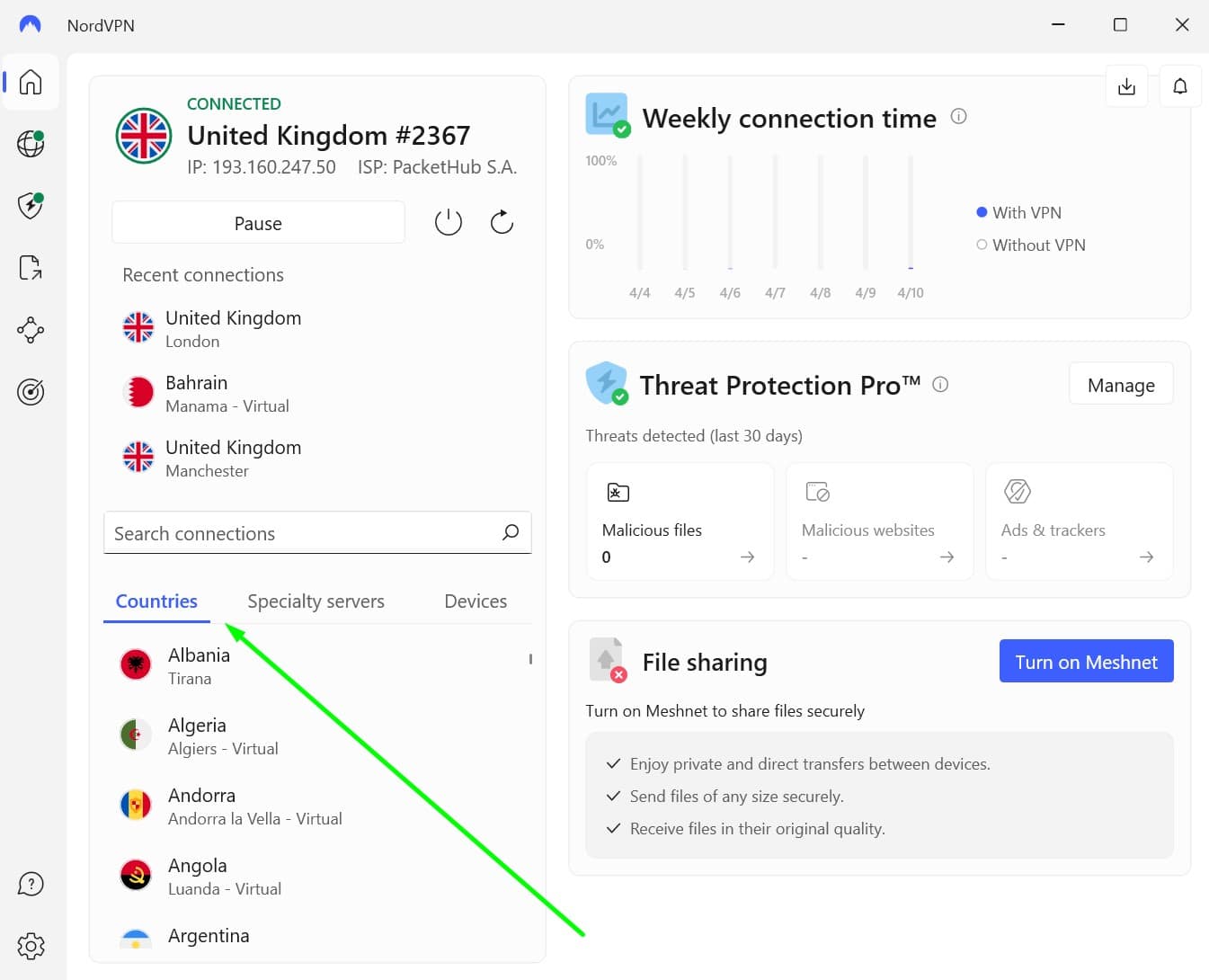This screenshot has height=980, width=1209.
Task: Click the Search connections field
Action: (x=317, y=533)
